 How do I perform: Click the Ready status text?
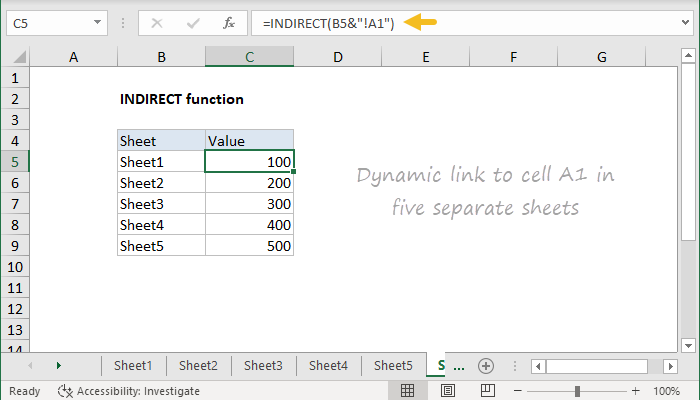click(x=25, y=391)
